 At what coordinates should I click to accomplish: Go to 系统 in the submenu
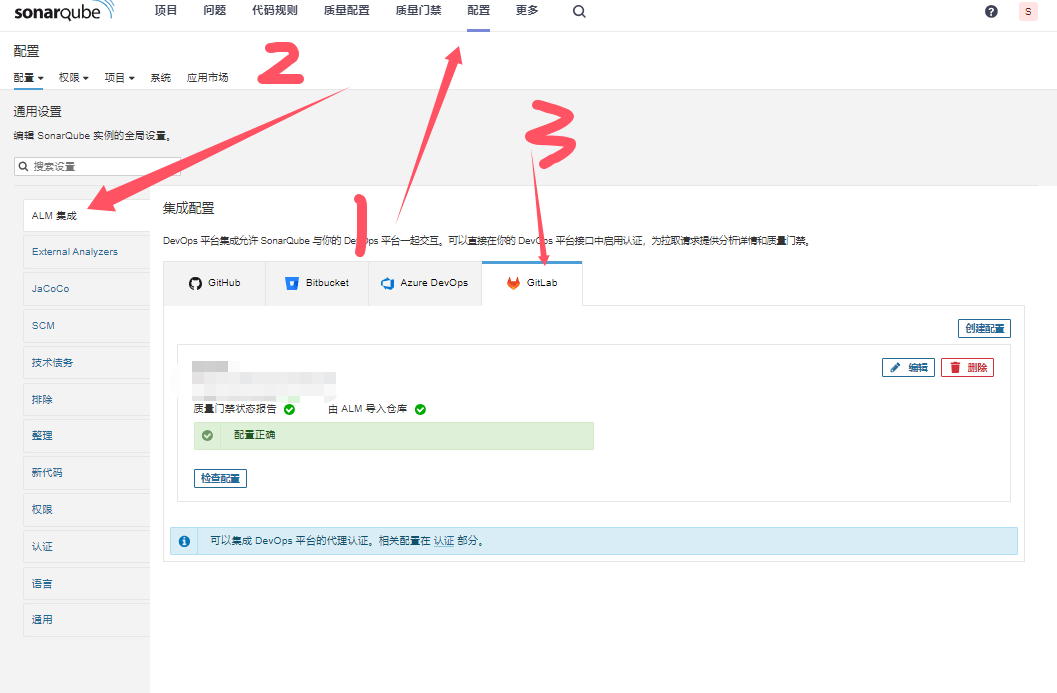click(160, 78)
